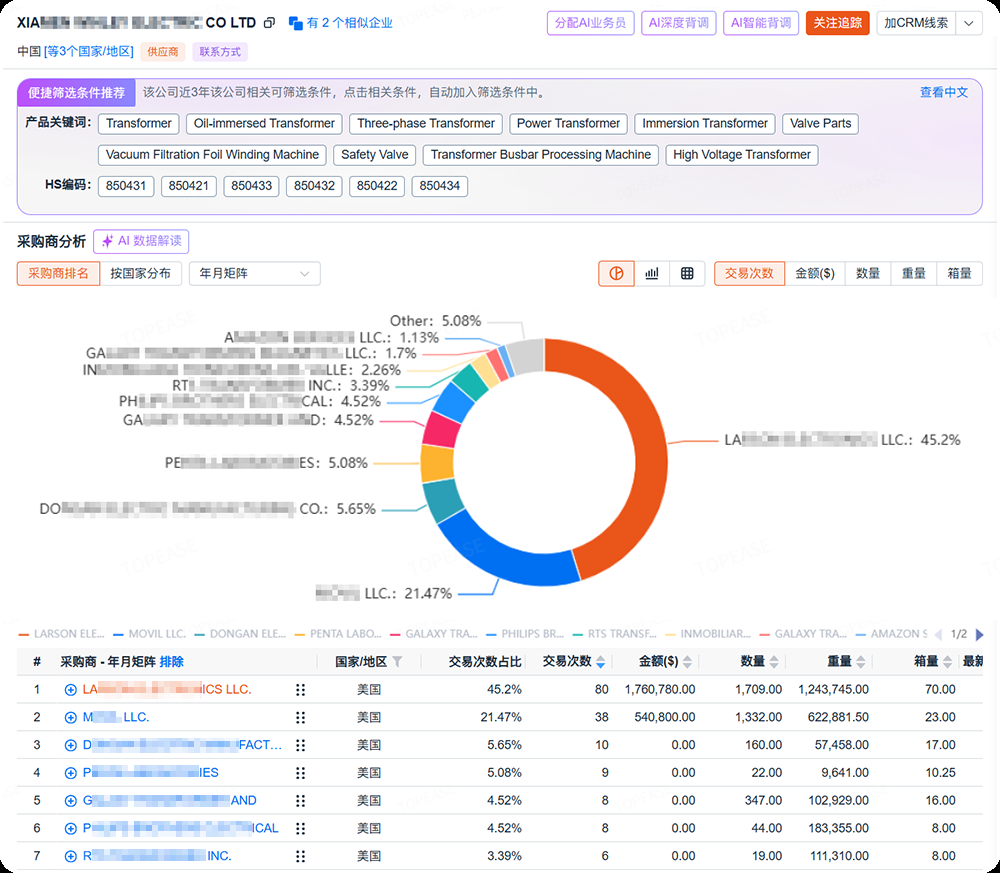Viewport: 1000px width, 873px height.
Task: Add HS code 850434 filter
Action: click(x=440, y=186)
